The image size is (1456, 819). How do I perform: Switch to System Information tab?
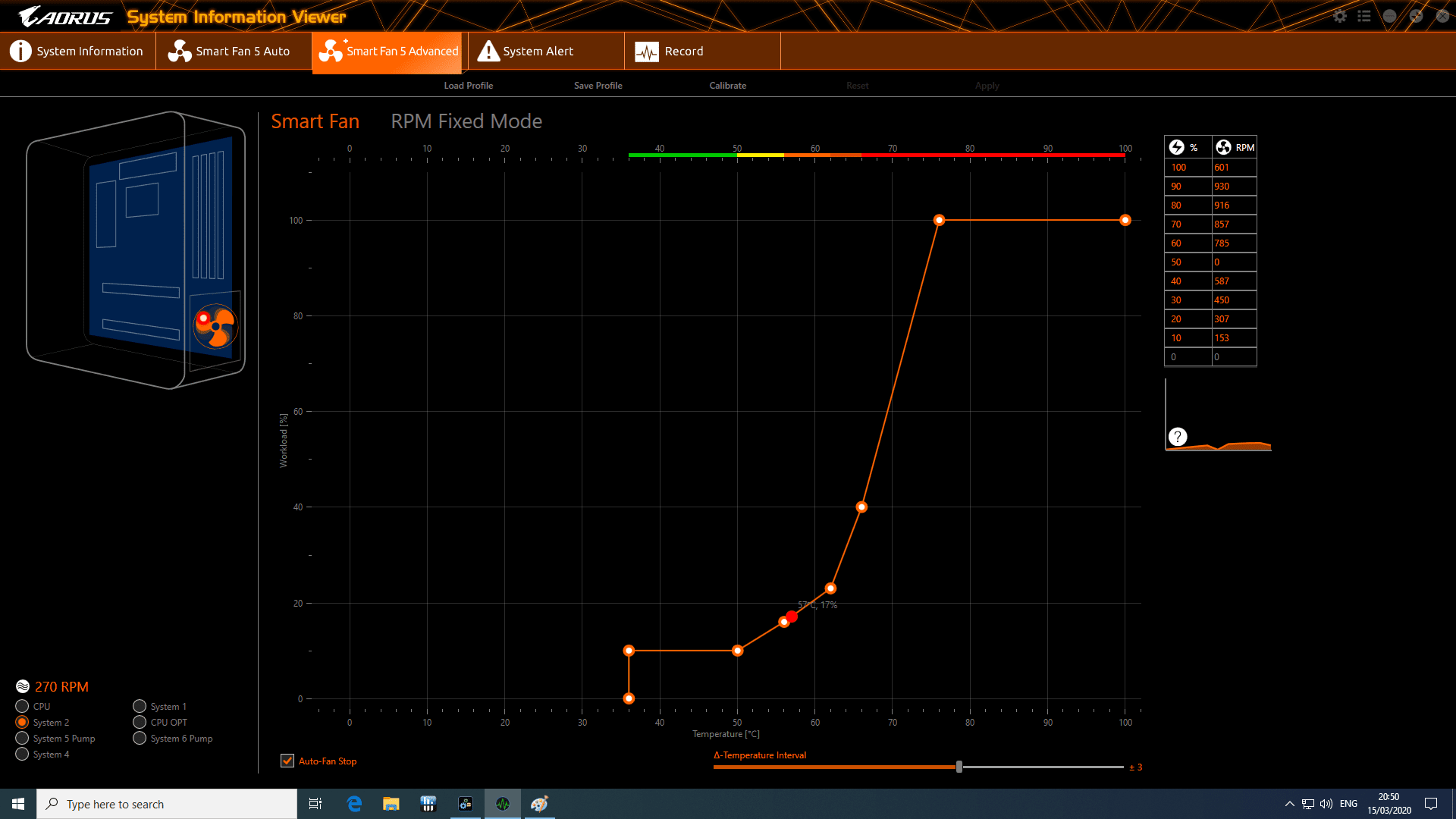[77, 51]
